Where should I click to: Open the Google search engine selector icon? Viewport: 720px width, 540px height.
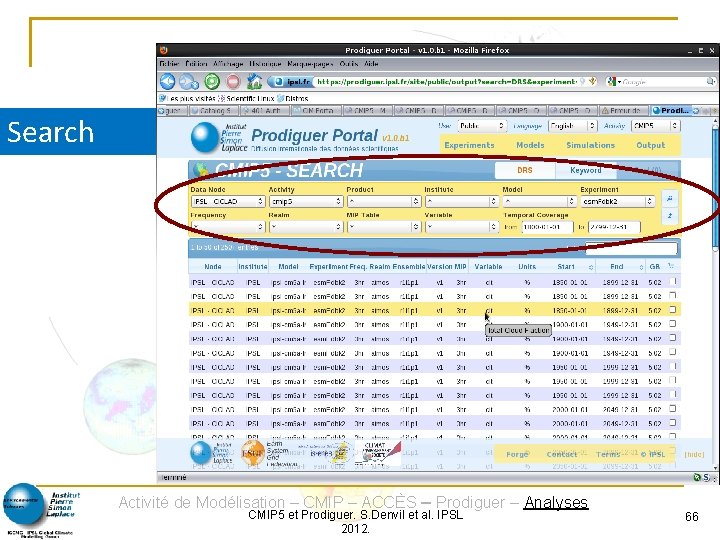point(611,82)
